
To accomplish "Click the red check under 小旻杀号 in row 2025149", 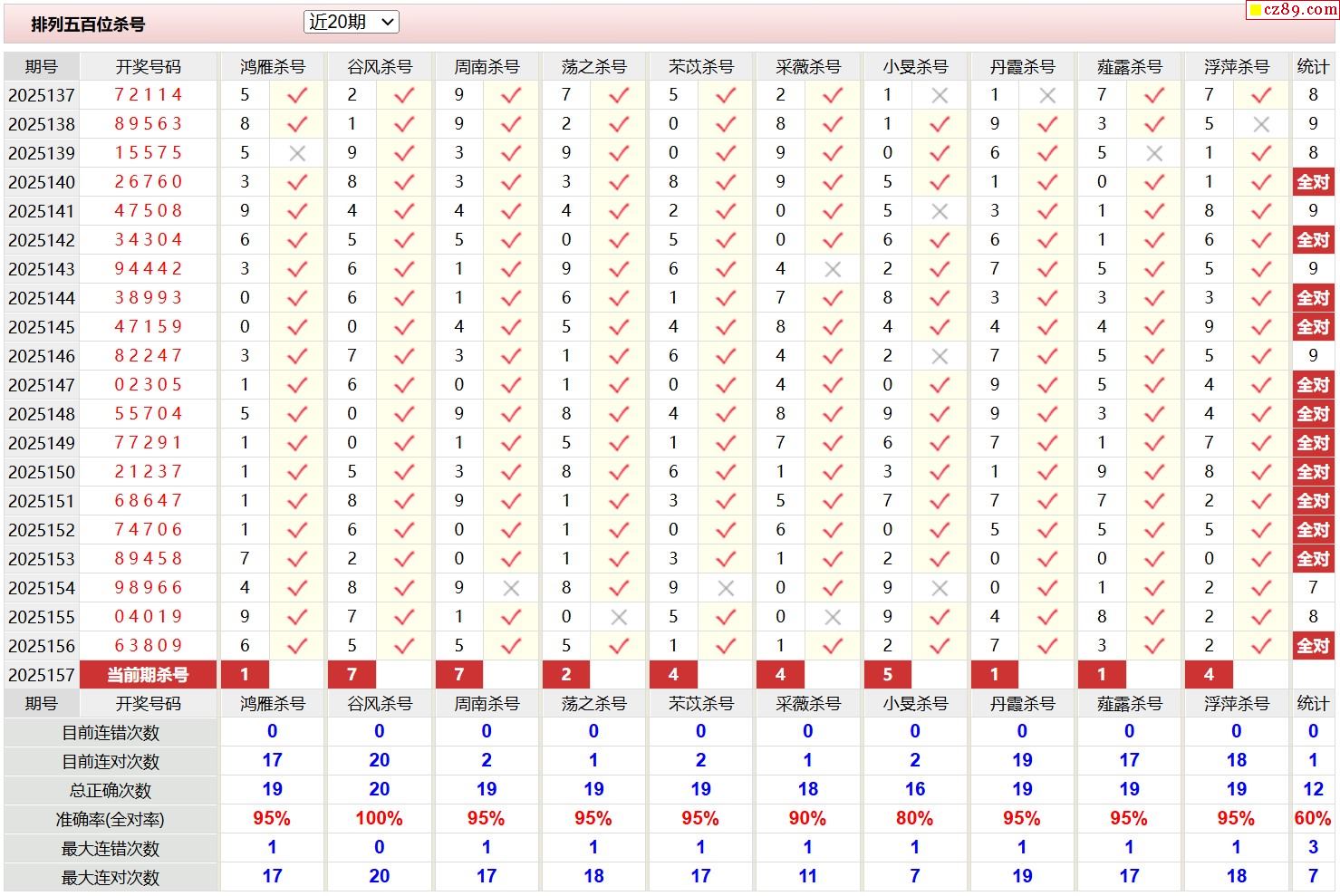I will point(940,443).
